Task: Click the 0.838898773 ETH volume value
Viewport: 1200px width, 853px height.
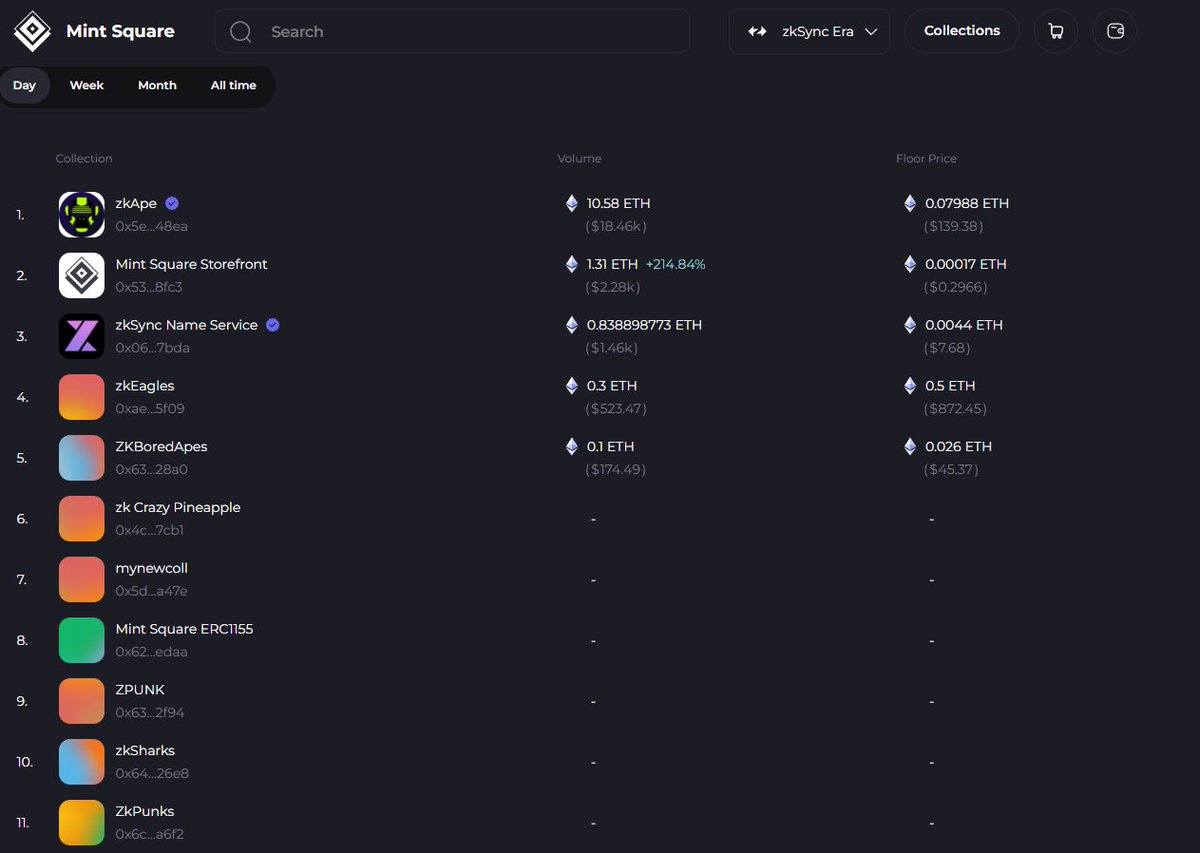Action: [644, 325]
